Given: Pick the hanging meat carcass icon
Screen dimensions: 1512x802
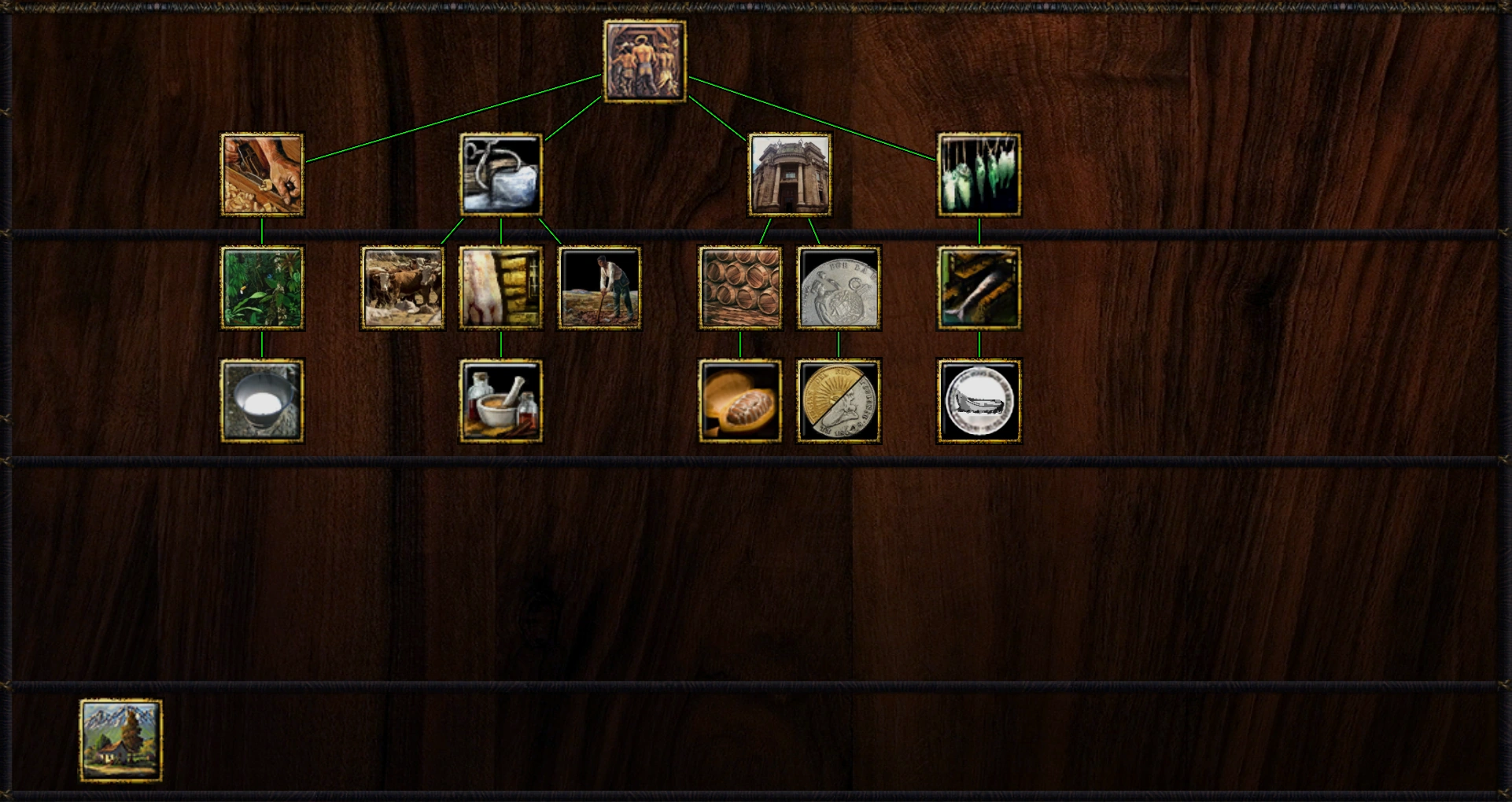Looking at the screenshot, I should [501, 288].
